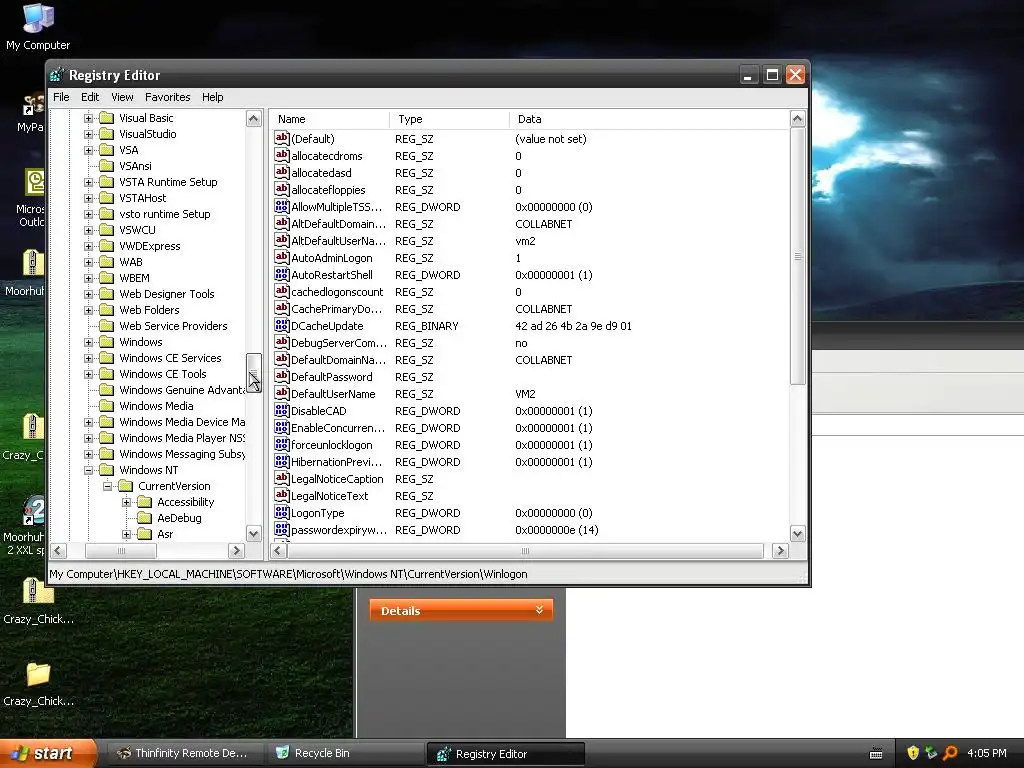This screenshot has height=768, width=1024.
Task: Click the 4:05 PM taskbar clock
Action: (x=987, y=753)
